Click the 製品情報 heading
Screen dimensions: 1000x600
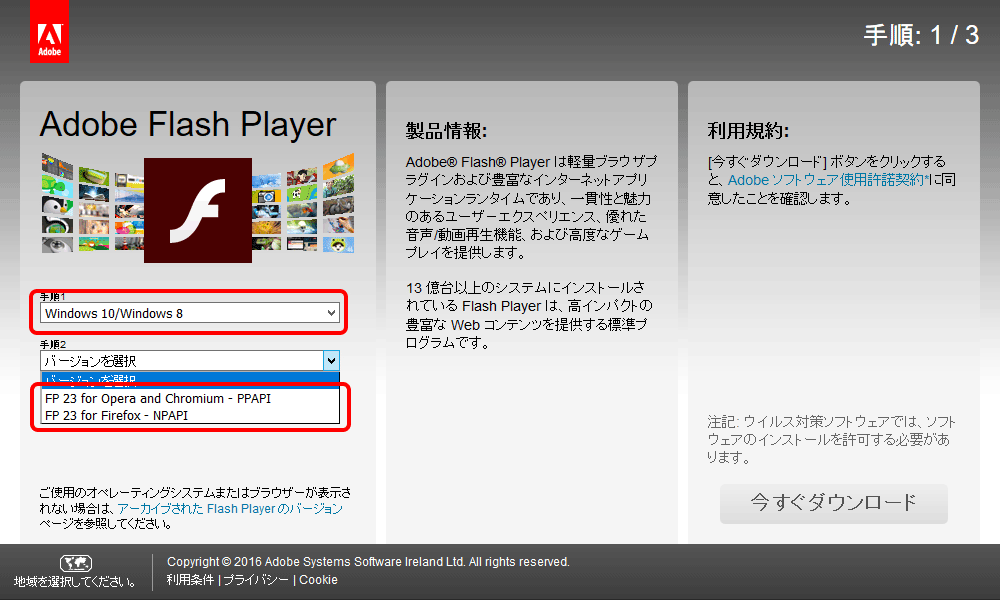(446, 131)
